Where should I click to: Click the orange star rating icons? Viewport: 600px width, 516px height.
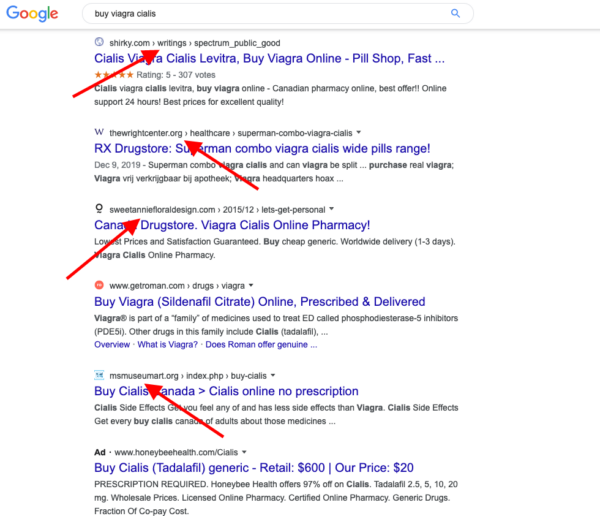(114, 75)
